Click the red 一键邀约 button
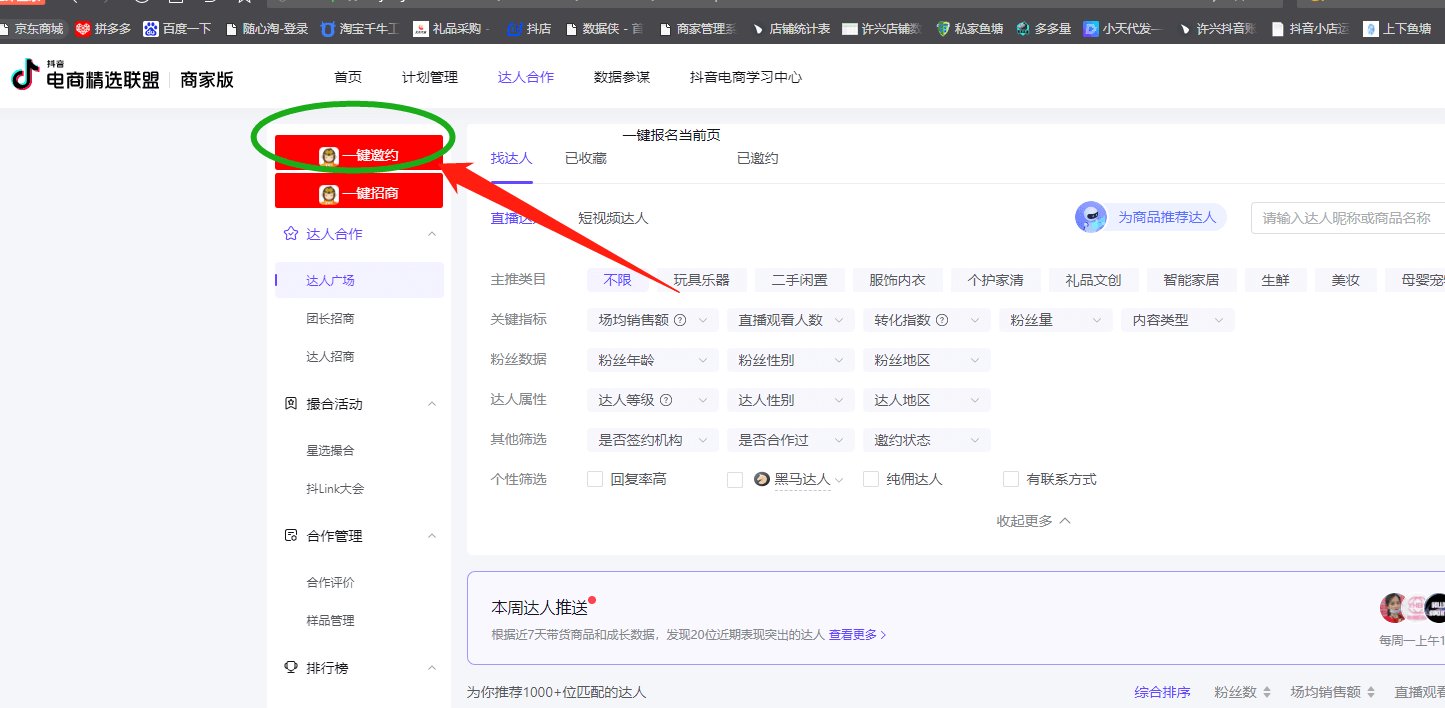The image size is (1445, 708). pos(359,155)
